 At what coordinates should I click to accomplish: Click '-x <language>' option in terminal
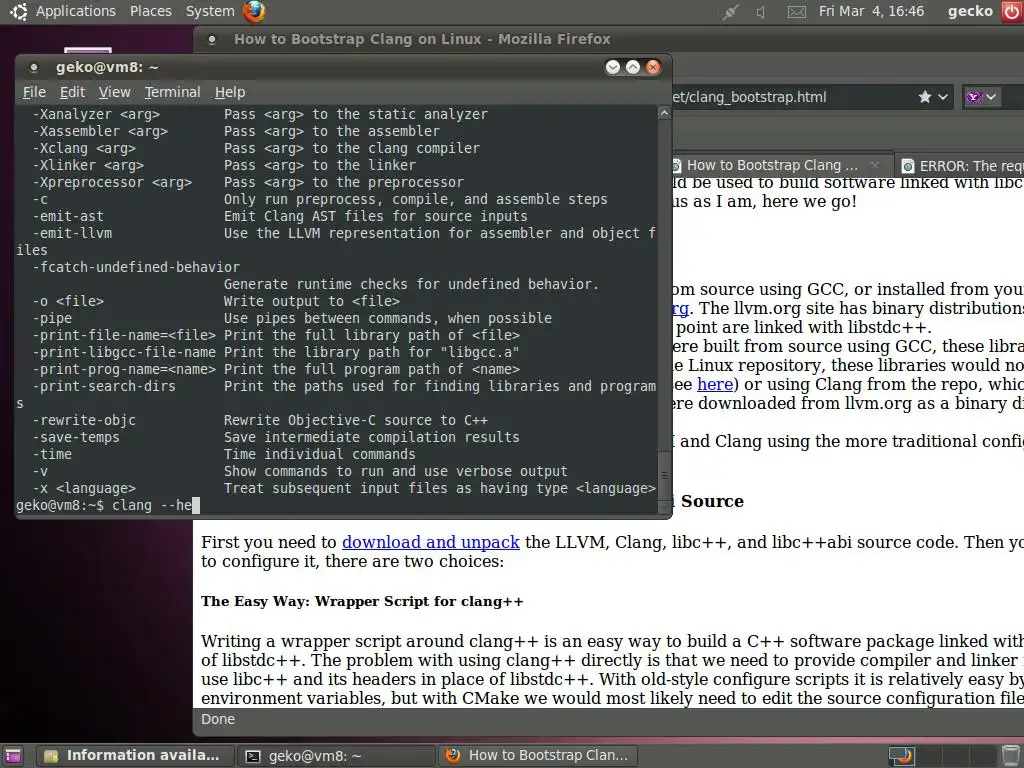(84, 488)
